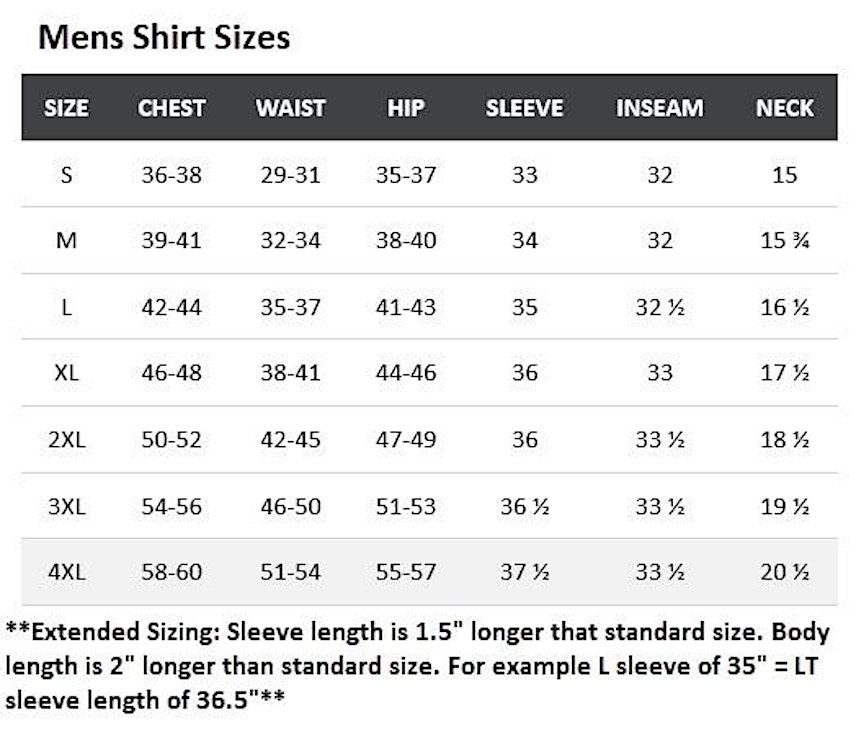The width and height of the screenshot is (863, 740).
Task: Click the Mens Shirt Sizes title
Action: coord(164,37)
